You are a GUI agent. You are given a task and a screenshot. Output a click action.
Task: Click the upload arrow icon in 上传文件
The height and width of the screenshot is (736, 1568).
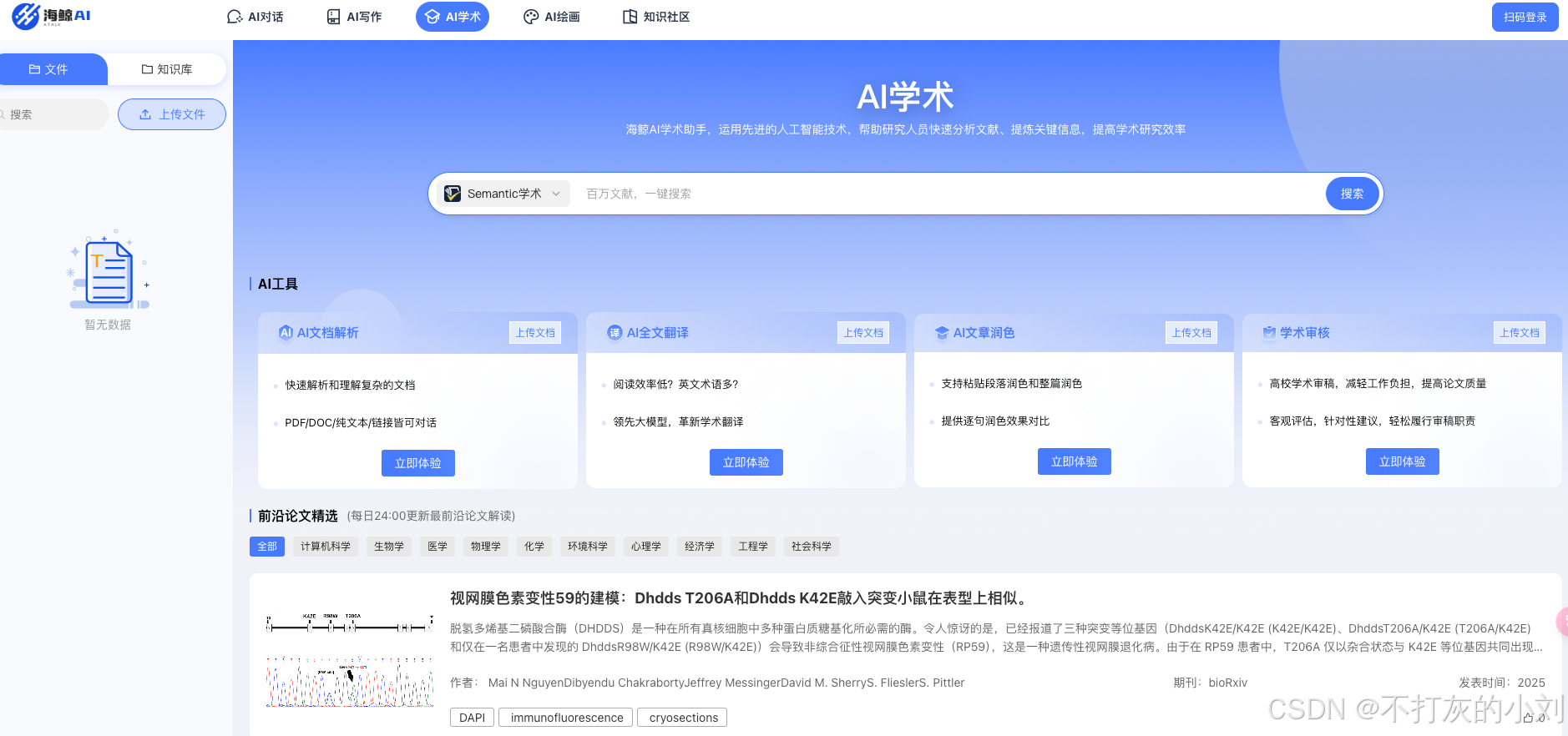coord(145,114)
